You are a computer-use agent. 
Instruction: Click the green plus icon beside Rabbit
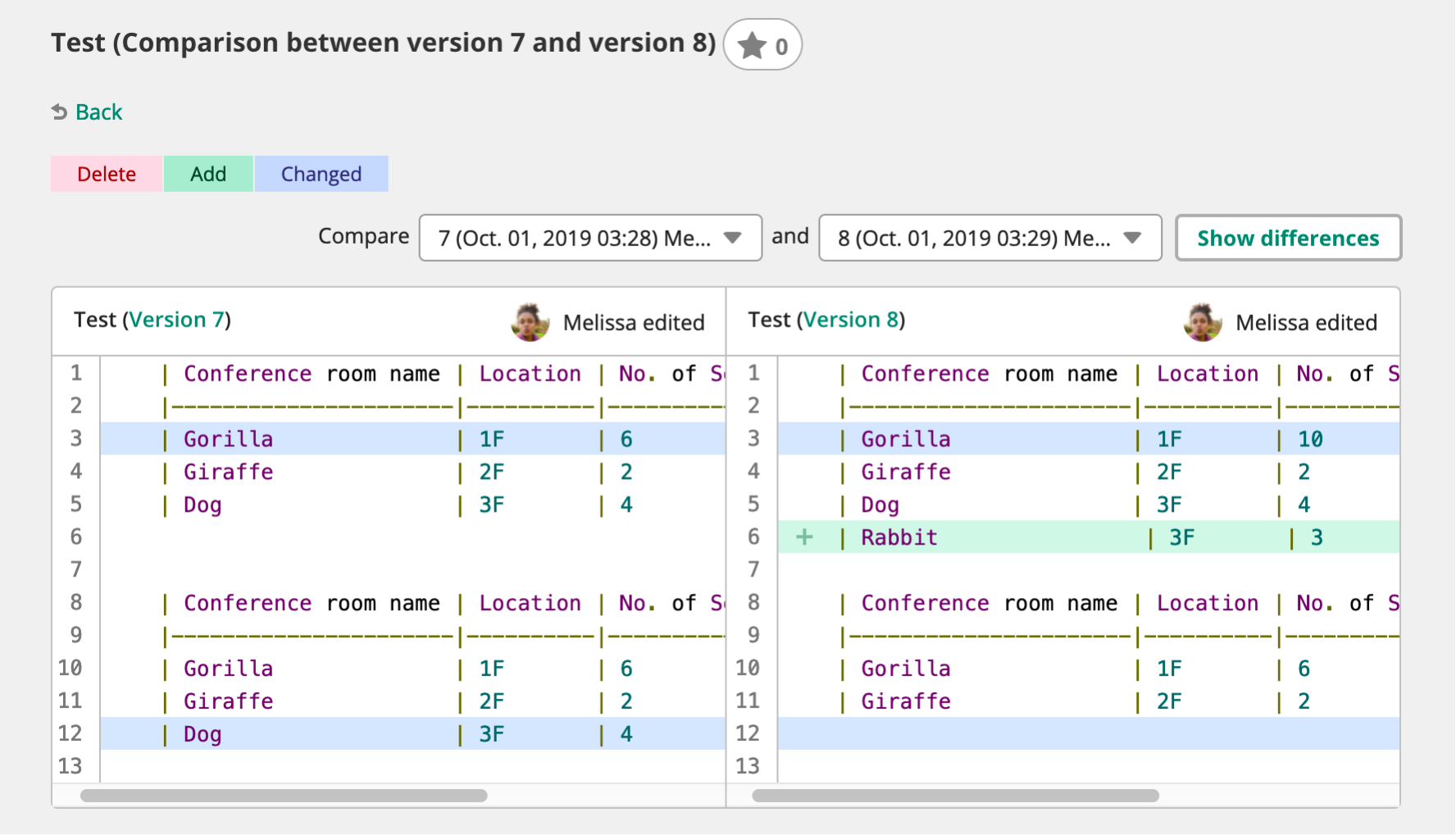point(805,537)
